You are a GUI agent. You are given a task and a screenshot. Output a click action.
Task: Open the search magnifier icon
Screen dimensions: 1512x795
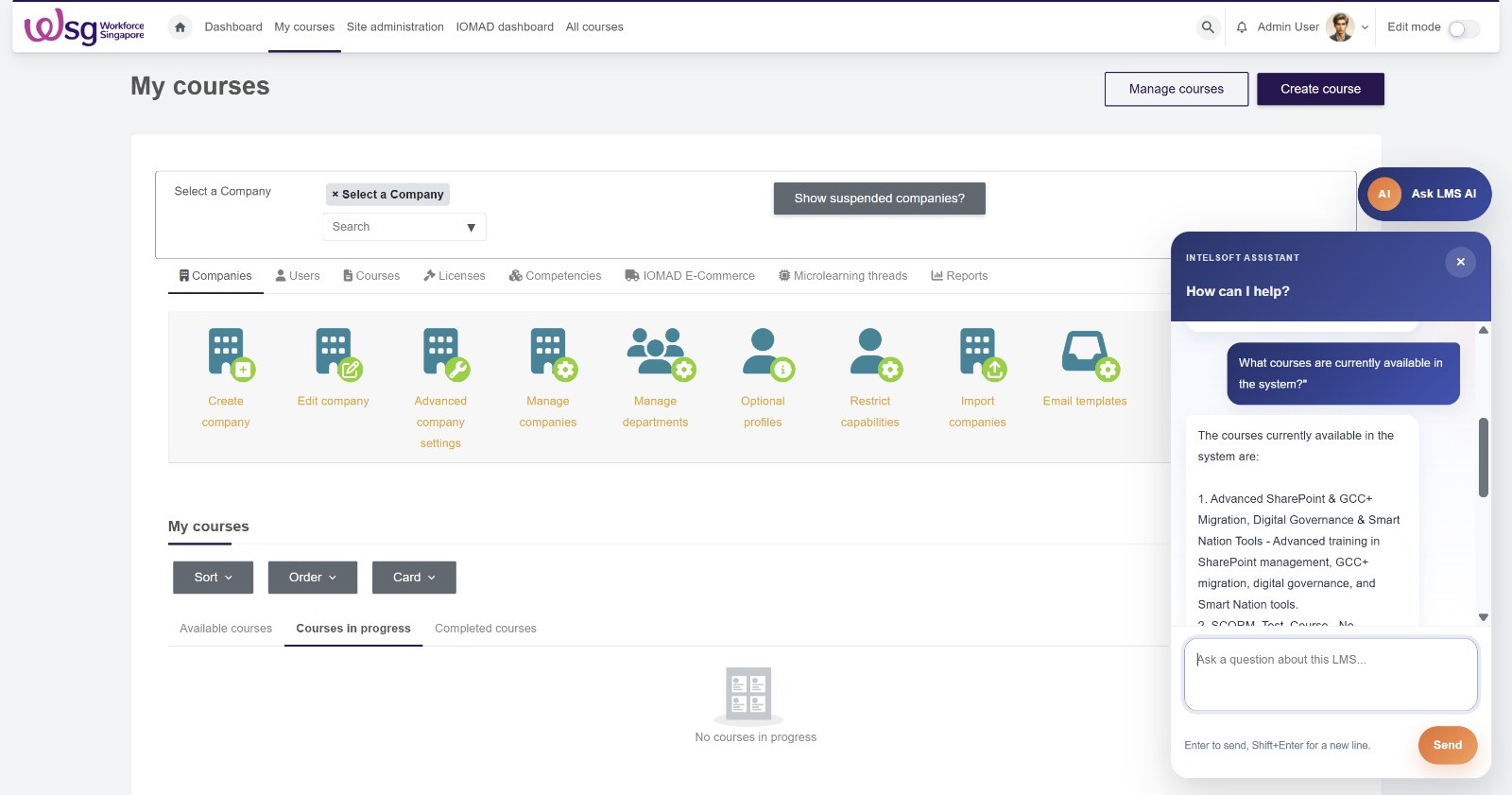(x=1208, y=27)
